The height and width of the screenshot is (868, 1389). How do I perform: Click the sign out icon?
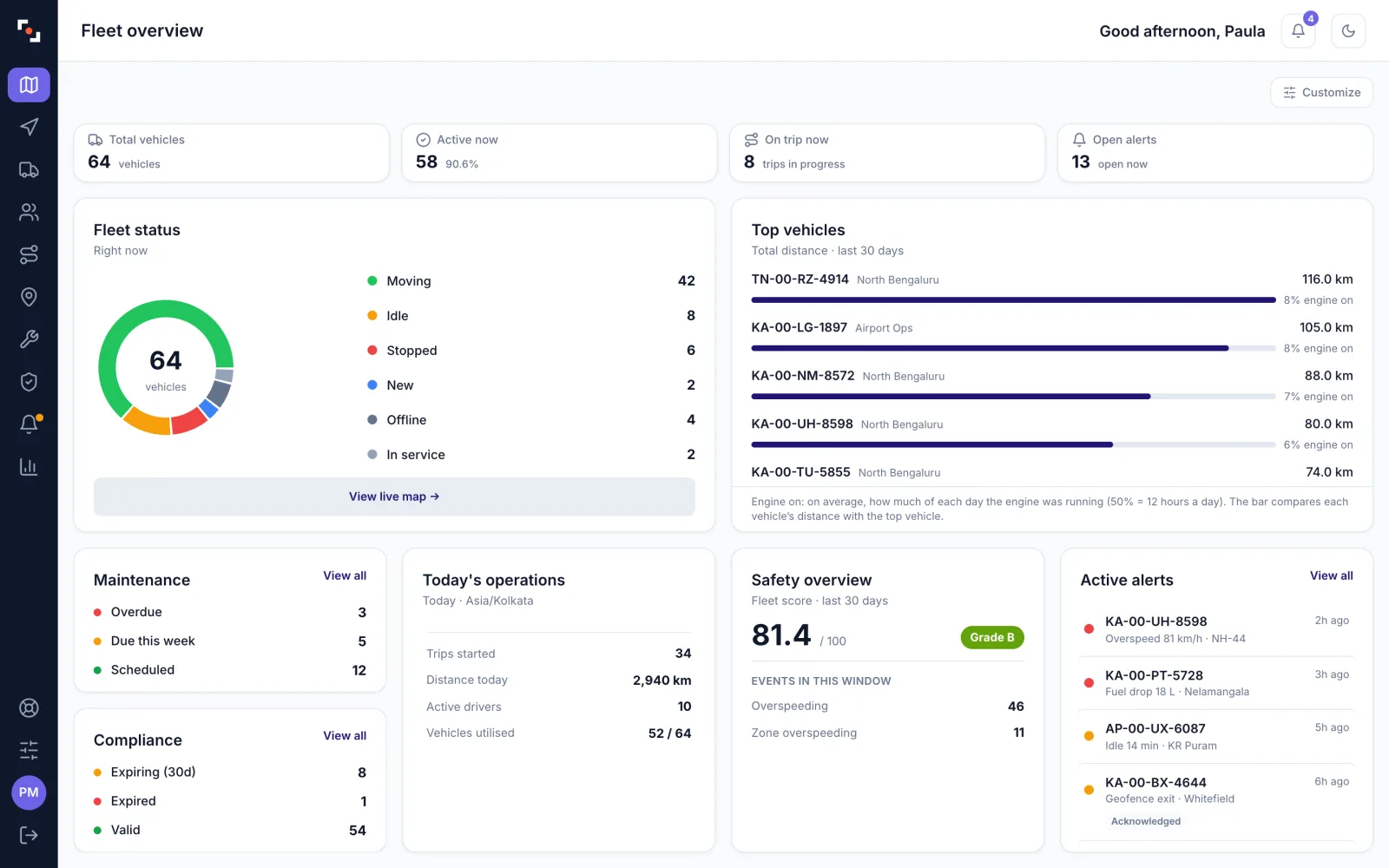coord(29,835)
